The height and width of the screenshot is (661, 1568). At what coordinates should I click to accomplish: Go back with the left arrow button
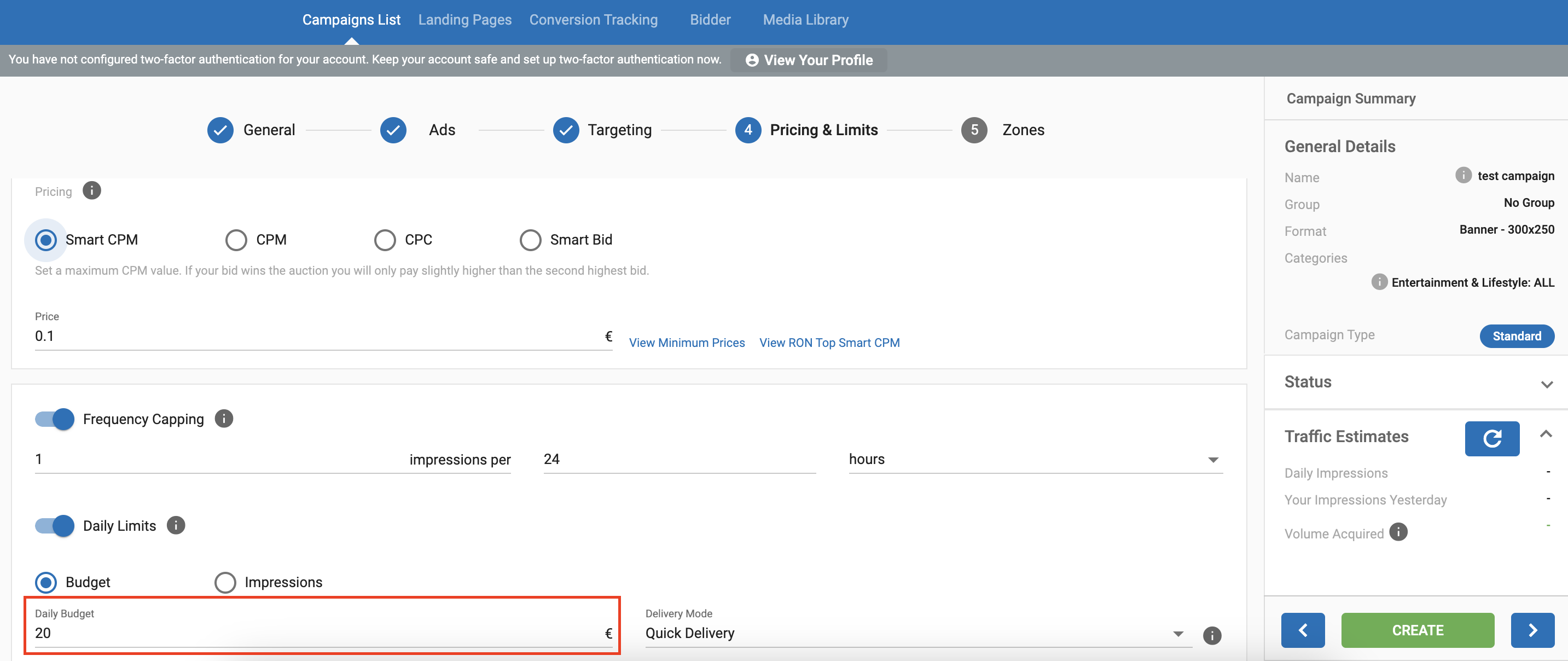pyautogui.click(x=1303, y=630)
